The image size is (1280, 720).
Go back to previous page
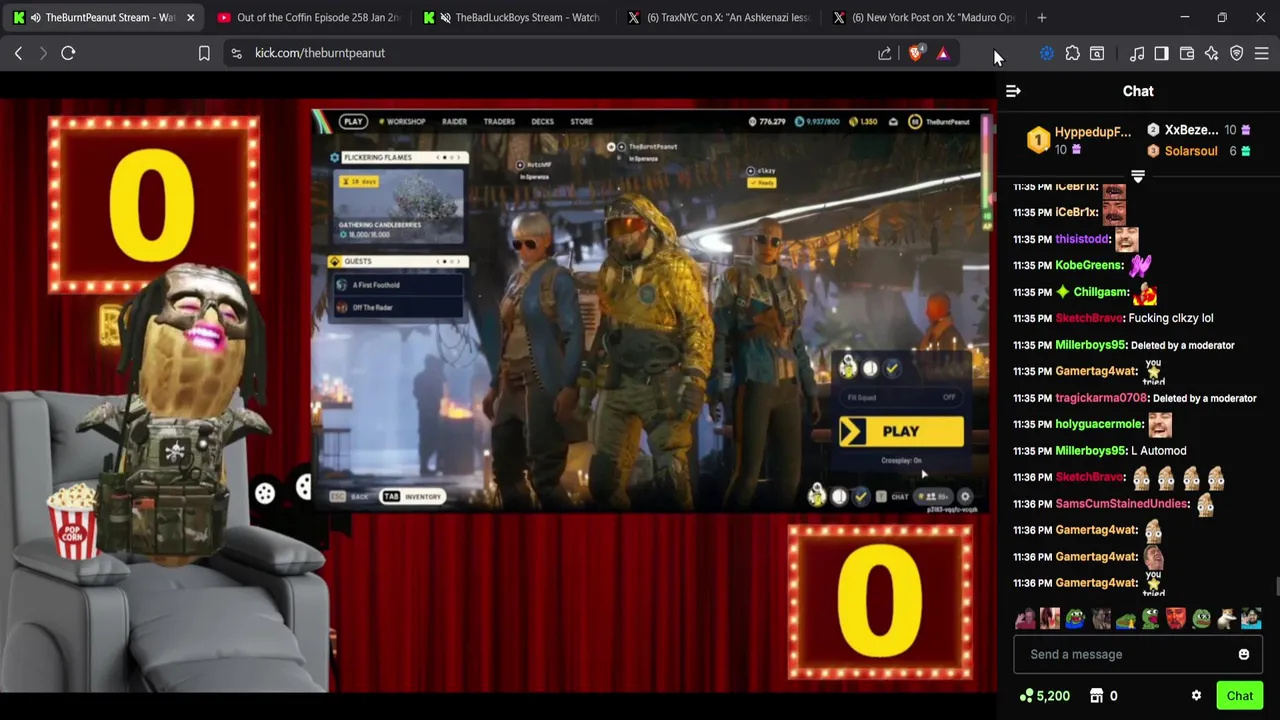point(18,53)
